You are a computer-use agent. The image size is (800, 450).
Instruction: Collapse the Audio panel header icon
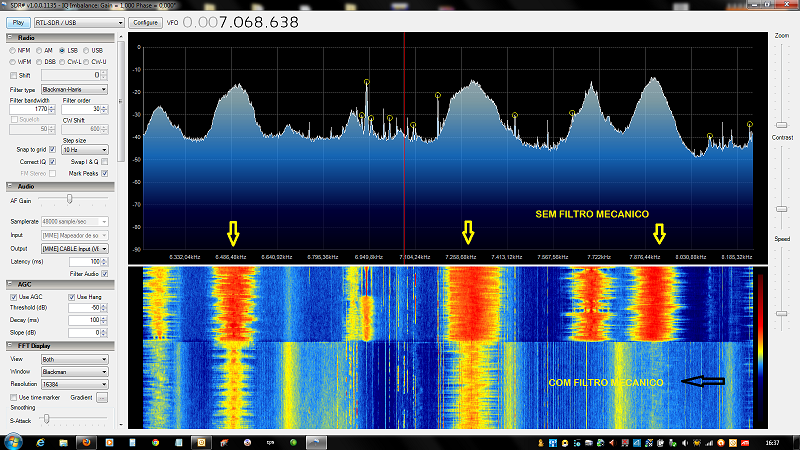point(11,186)
